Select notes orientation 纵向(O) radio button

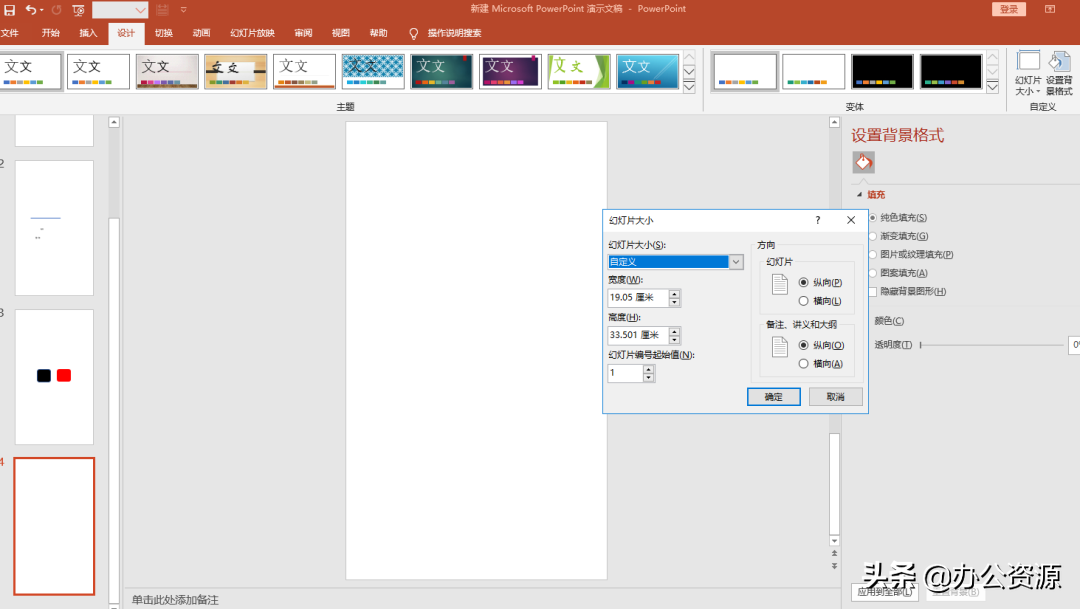tap(803, 345)
